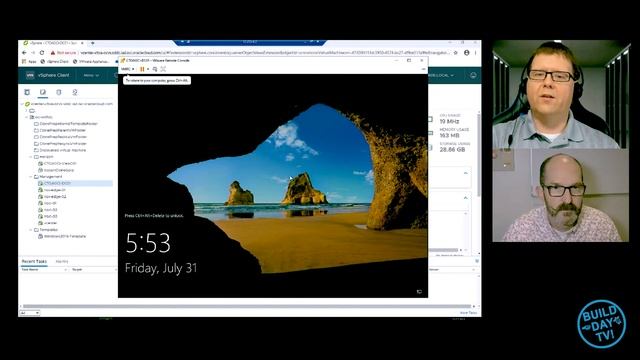640x360 pixels.
Task: Open the browser three-dot menu
Action: click(x=476, y=53)
